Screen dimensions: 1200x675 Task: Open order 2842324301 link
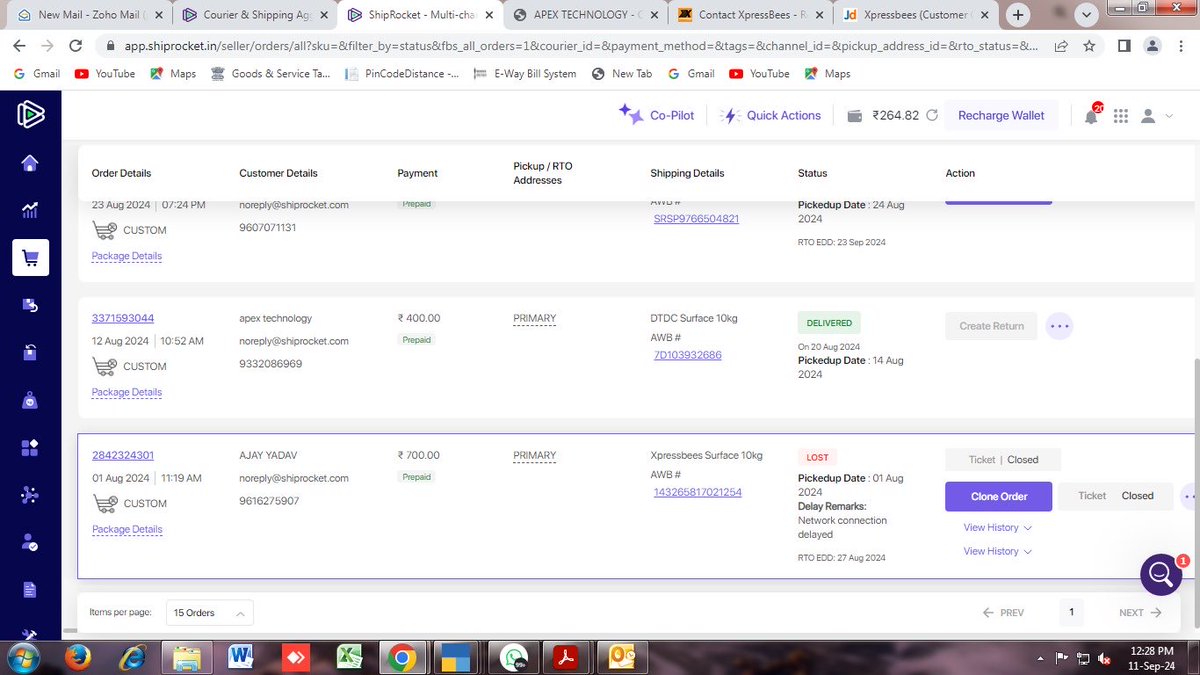tap(123, 455)
